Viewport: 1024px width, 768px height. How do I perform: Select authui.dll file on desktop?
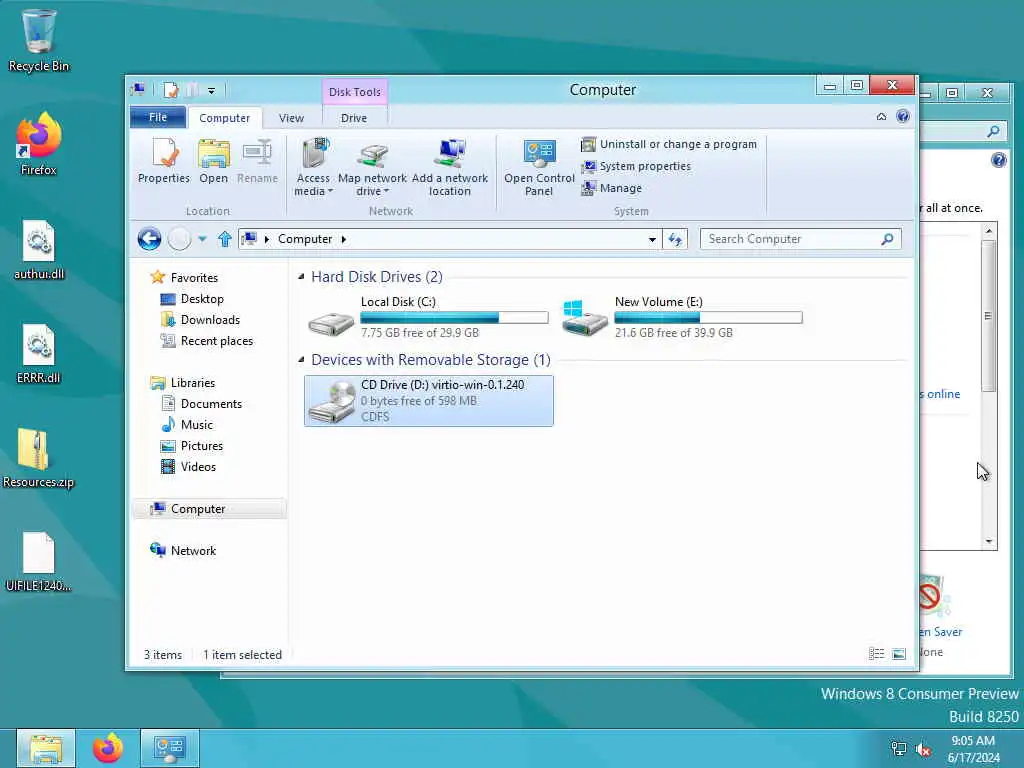[39, 250]
